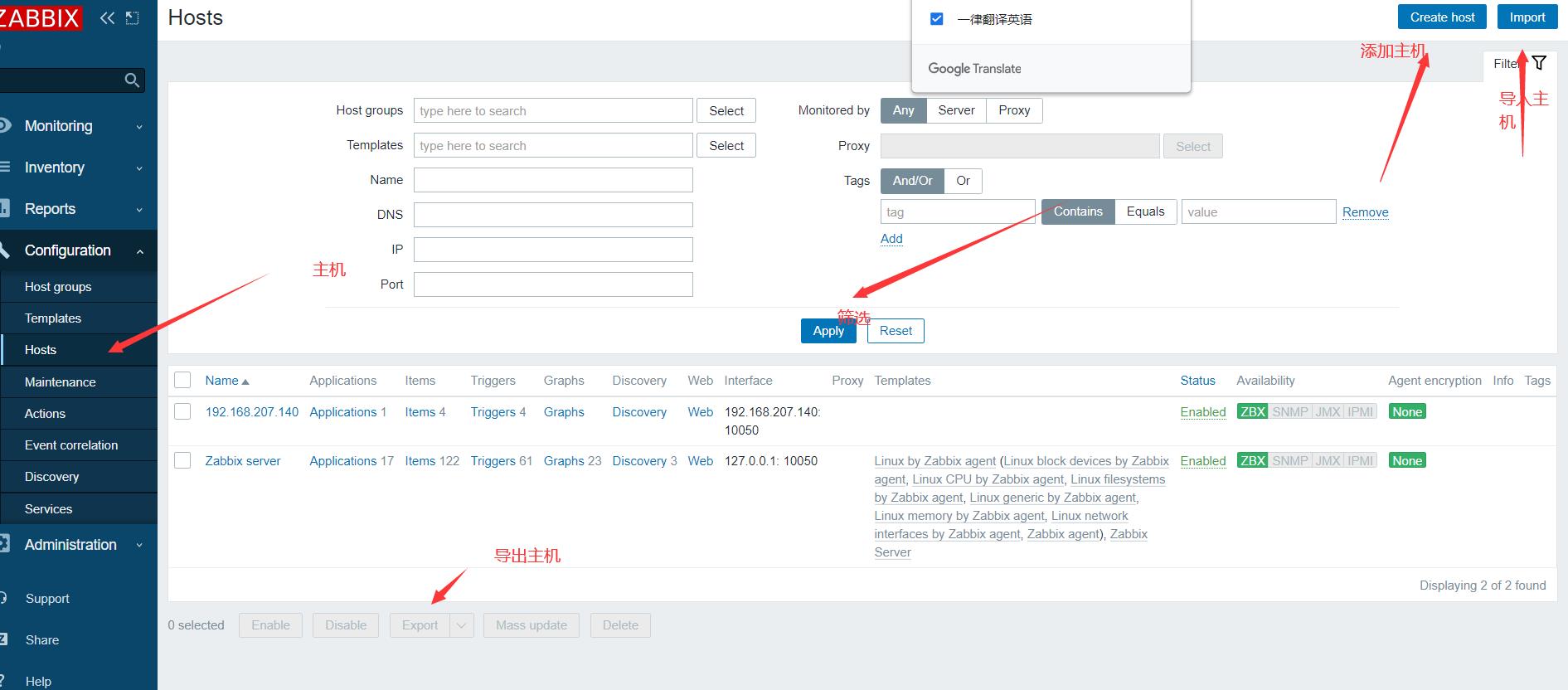The image size is (1568, 690).
Task: Click IPMI availability badge for Zabbix server
Action: pyautogui.click(x=1360, y=460)
